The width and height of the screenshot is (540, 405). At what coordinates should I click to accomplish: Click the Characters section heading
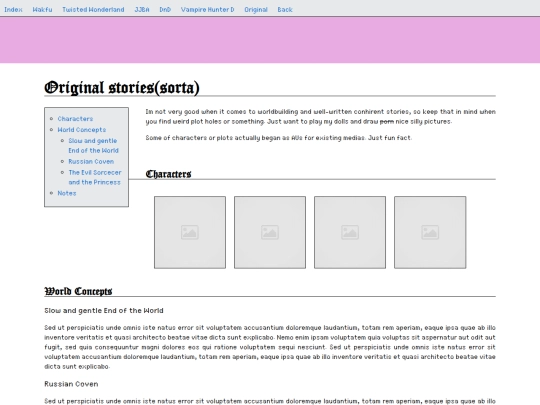click(168, 174)
